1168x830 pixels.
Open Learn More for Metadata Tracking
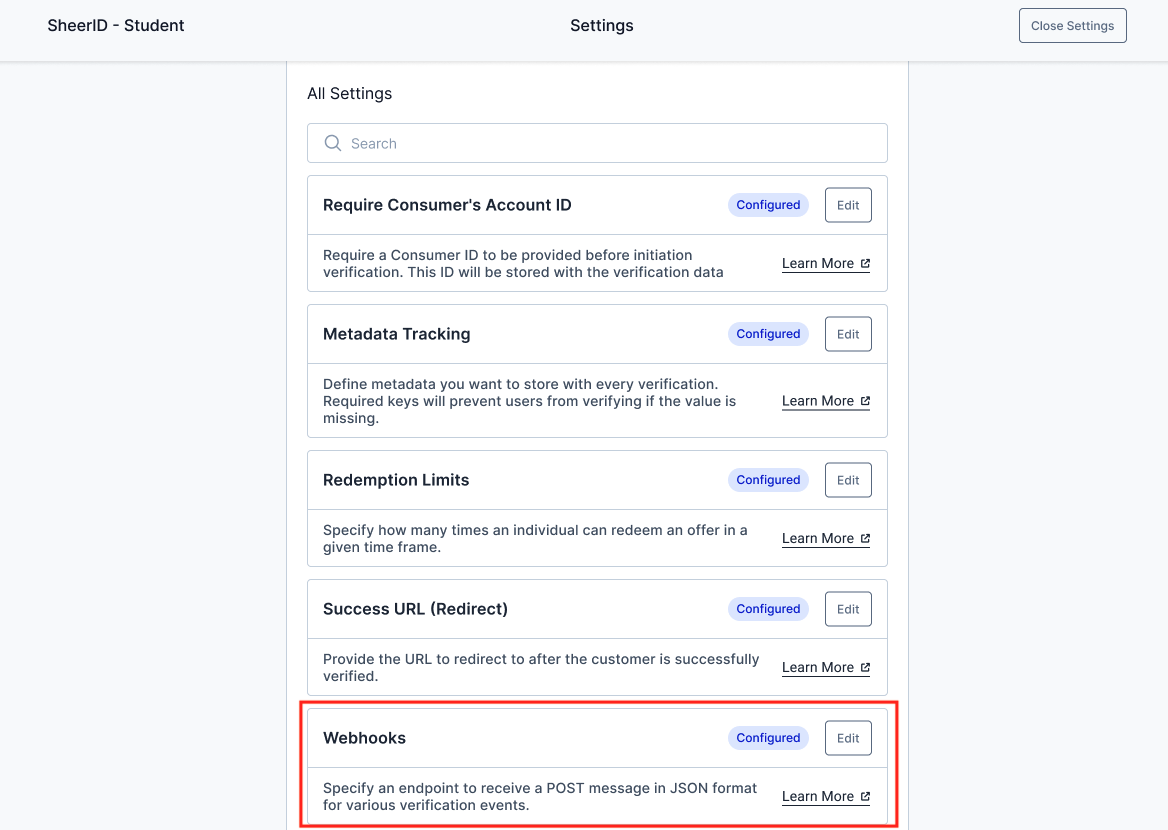point(817,401)
